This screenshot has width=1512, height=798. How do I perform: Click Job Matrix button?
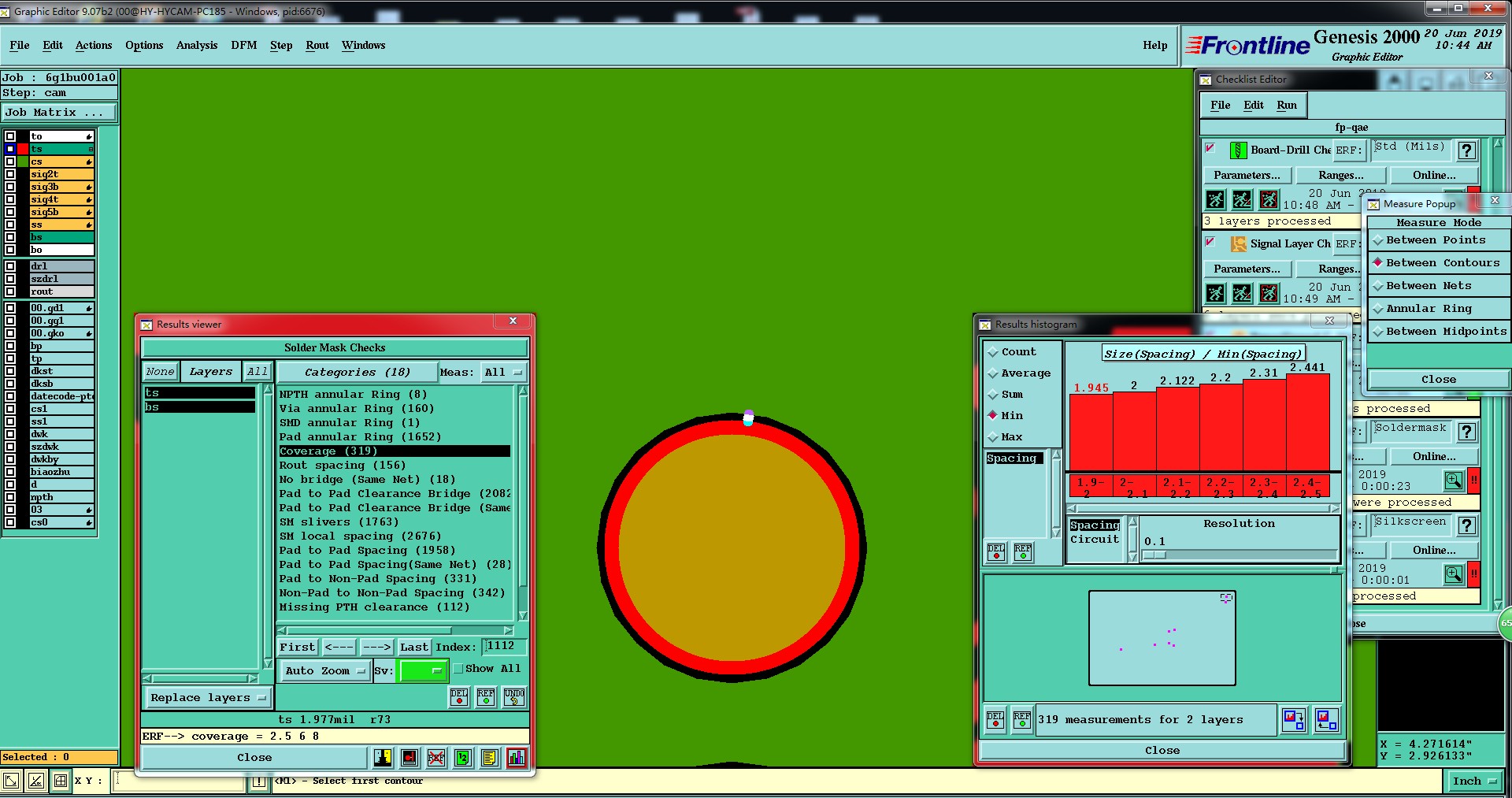[x=58, y=113]
